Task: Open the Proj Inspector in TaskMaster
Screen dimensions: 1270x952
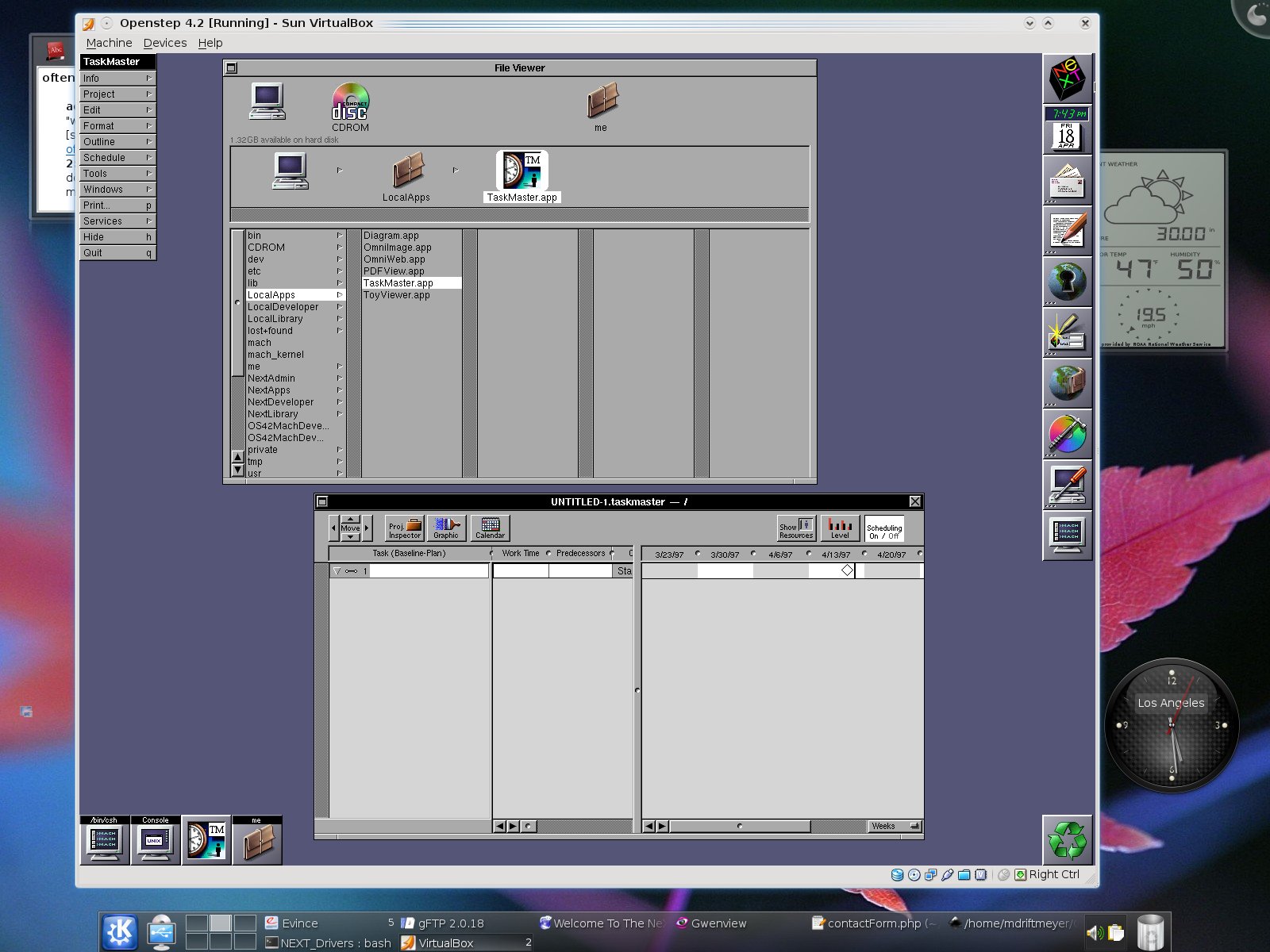Action: [x=403, y=528]
